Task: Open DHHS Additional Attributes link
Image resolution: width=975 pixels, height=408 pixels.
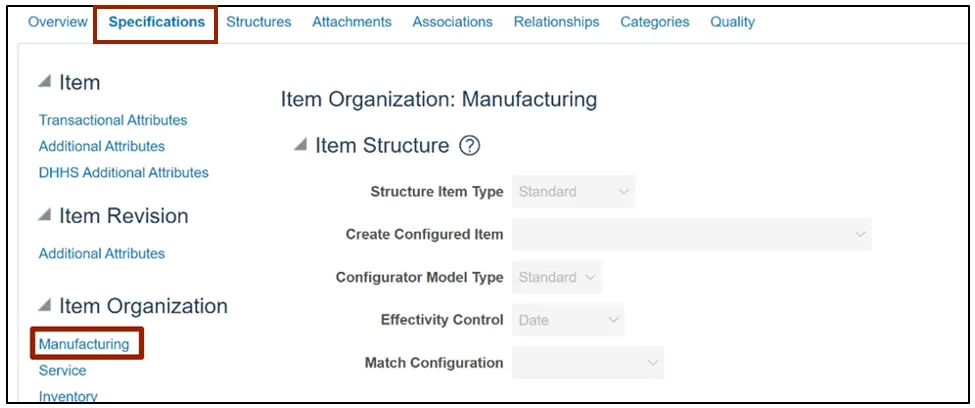Action: [124, 172]
